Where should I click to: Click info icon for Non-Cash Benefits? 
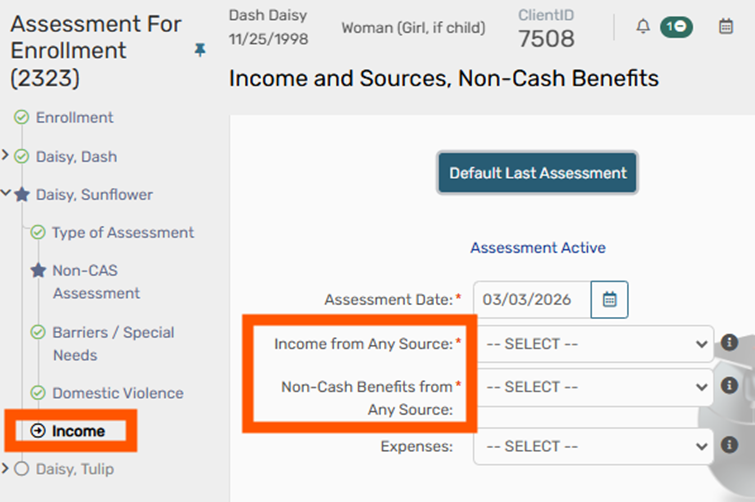click(x=729, y=386)
